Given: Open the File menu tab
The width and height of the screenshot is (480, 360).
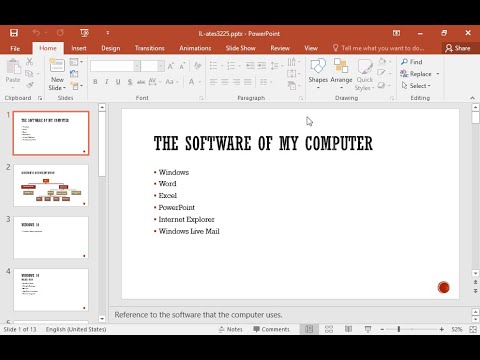Looking at the screenshot, I should (15, 48).
